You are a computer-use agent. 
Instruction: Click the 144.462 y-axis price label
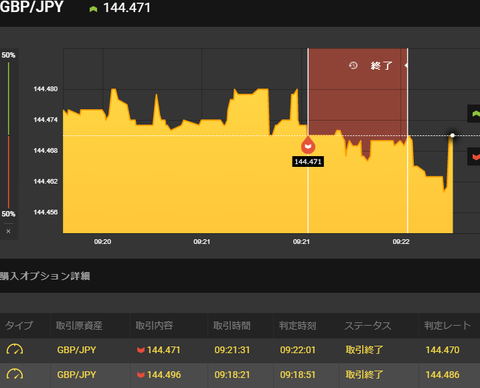click(x=46, y=181)
